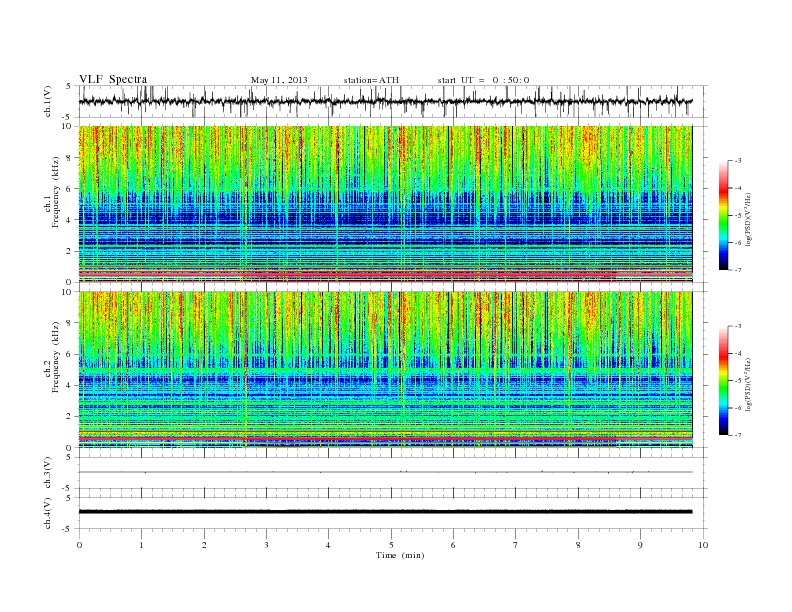Click the "-7" label on the ch.2 colorbar

tap(738, 435)
